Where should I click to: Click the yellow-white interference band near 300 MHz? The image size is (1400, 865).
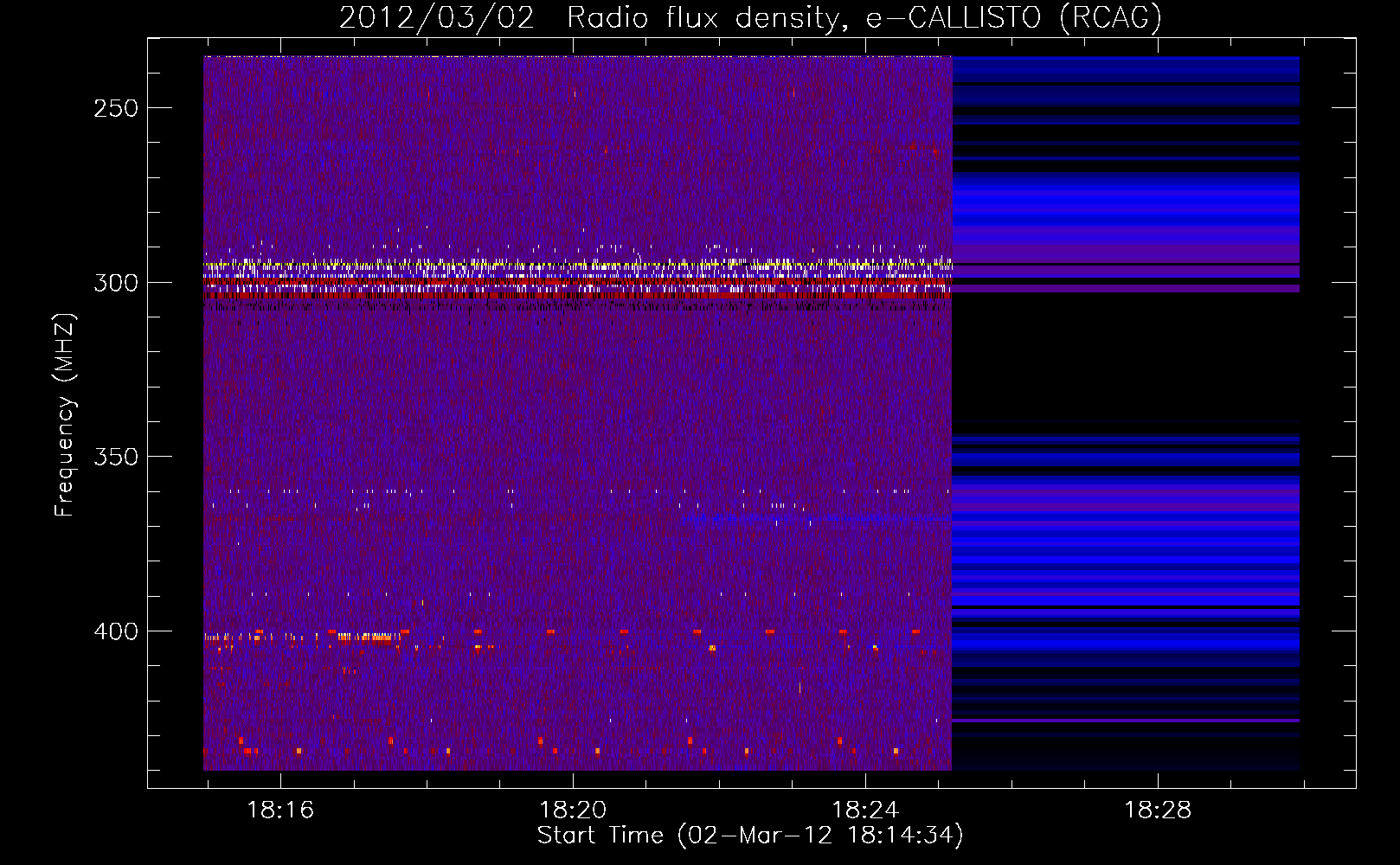click(577, 264)
